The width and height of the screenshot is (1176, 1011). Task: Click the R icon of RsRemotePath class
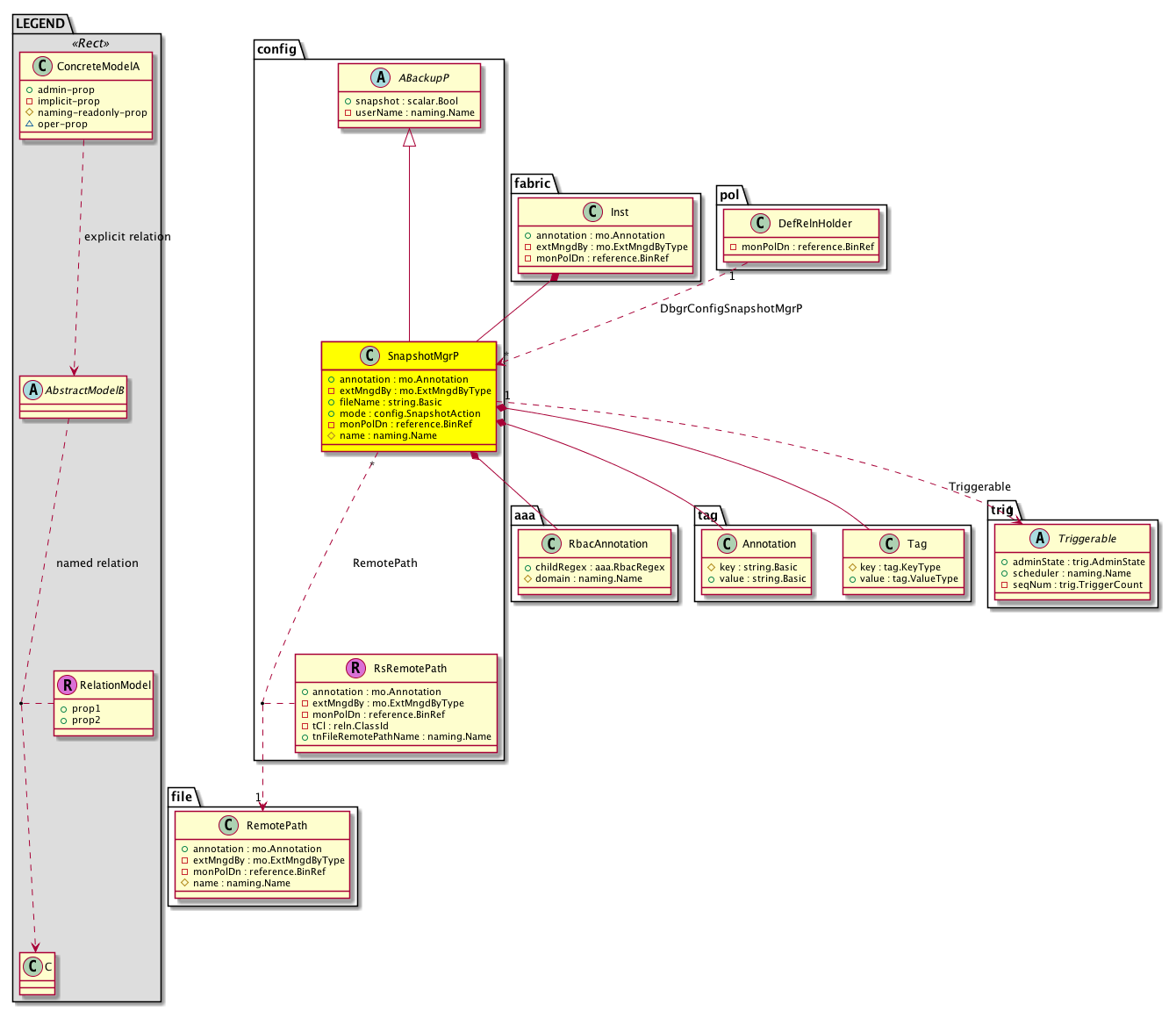pos(356,669)
